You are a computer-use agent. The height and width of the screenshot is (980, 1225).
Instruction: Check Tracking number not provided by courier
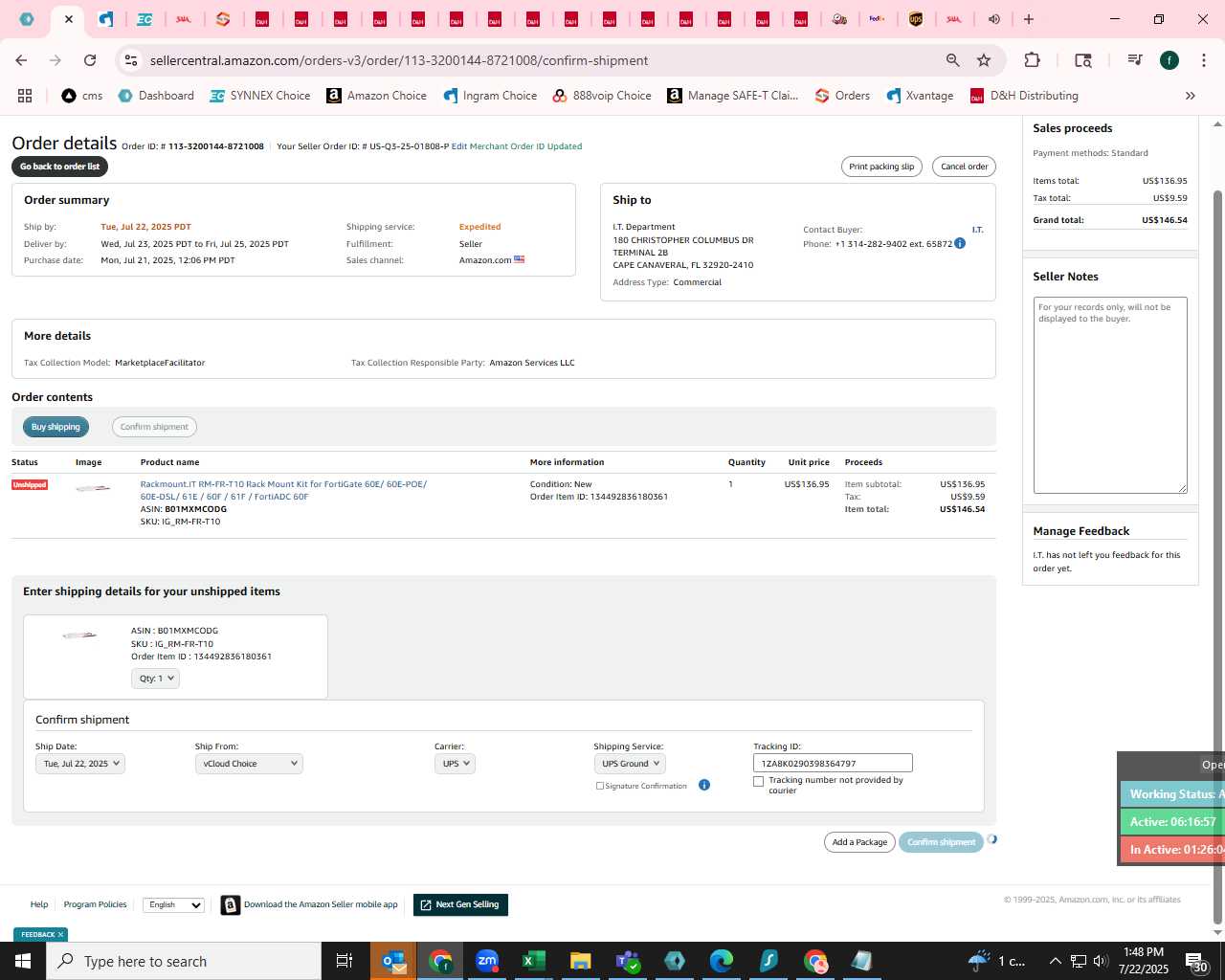coord(759,781)
